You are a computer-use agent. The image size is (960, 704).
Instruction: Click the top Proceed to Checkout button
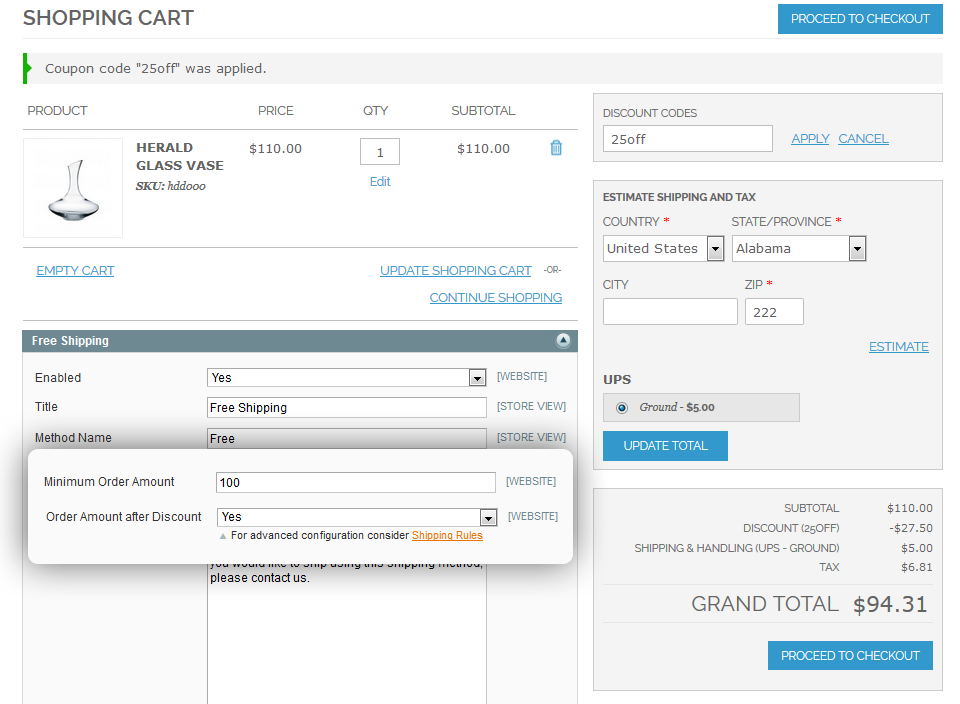tap(860, 19)
